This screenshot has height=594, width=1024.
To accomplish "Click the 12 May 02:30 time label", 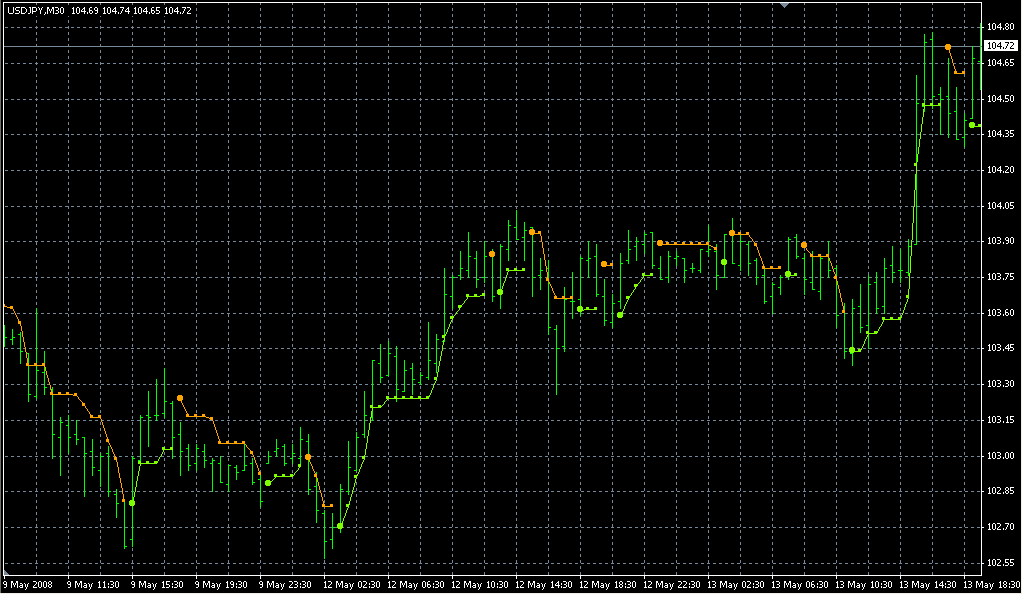I will [348, 583].
